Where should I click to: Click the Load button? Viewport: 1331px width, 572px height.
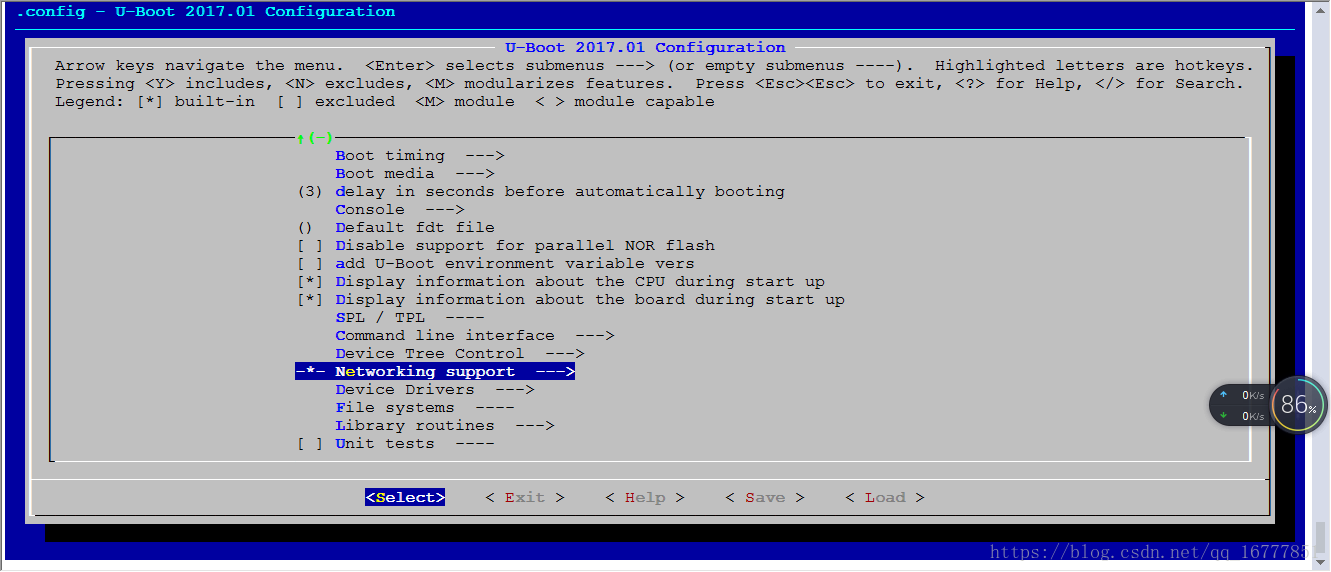885,497
